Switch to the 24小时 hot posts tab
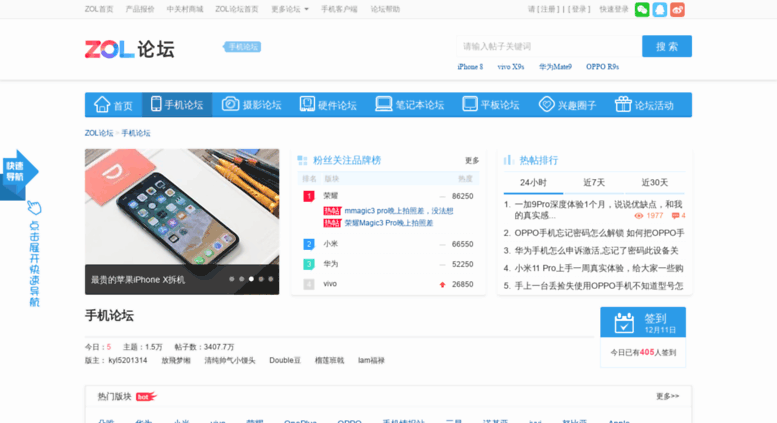This screenshot has width=777, height=423. tap(533, 182)
